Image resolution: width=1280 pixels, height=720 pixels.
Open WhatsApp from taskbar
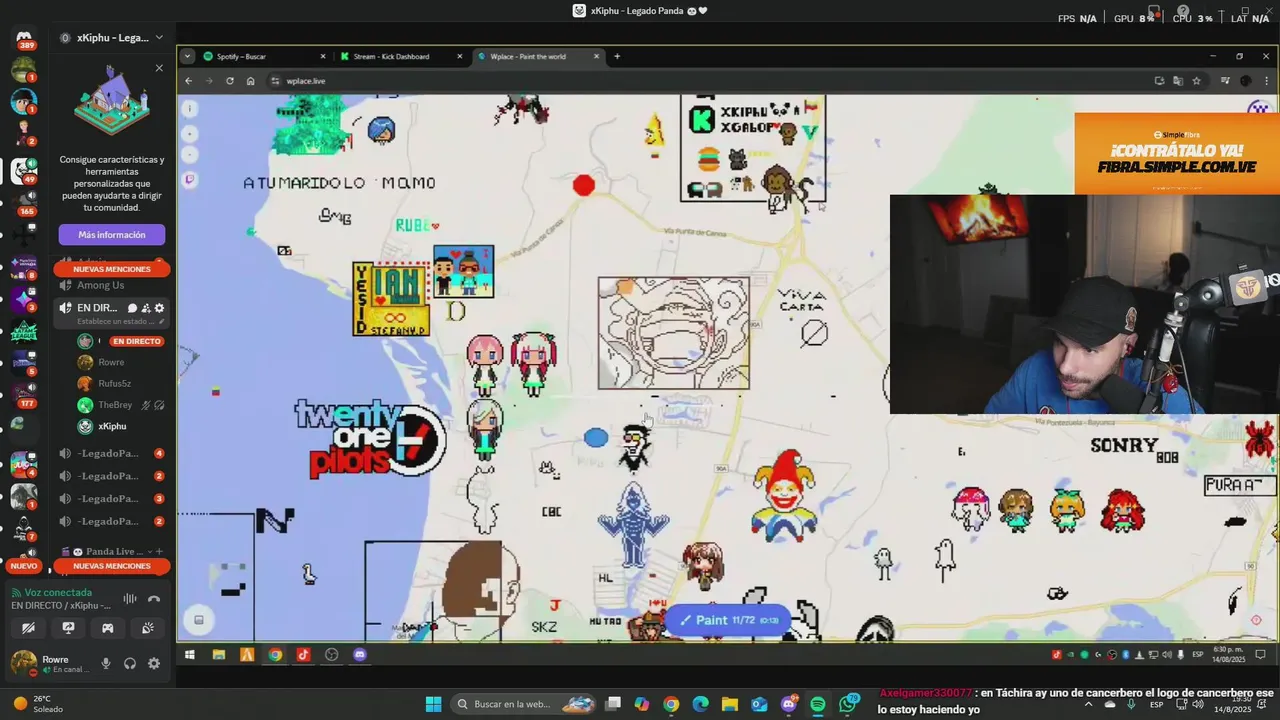848,704
